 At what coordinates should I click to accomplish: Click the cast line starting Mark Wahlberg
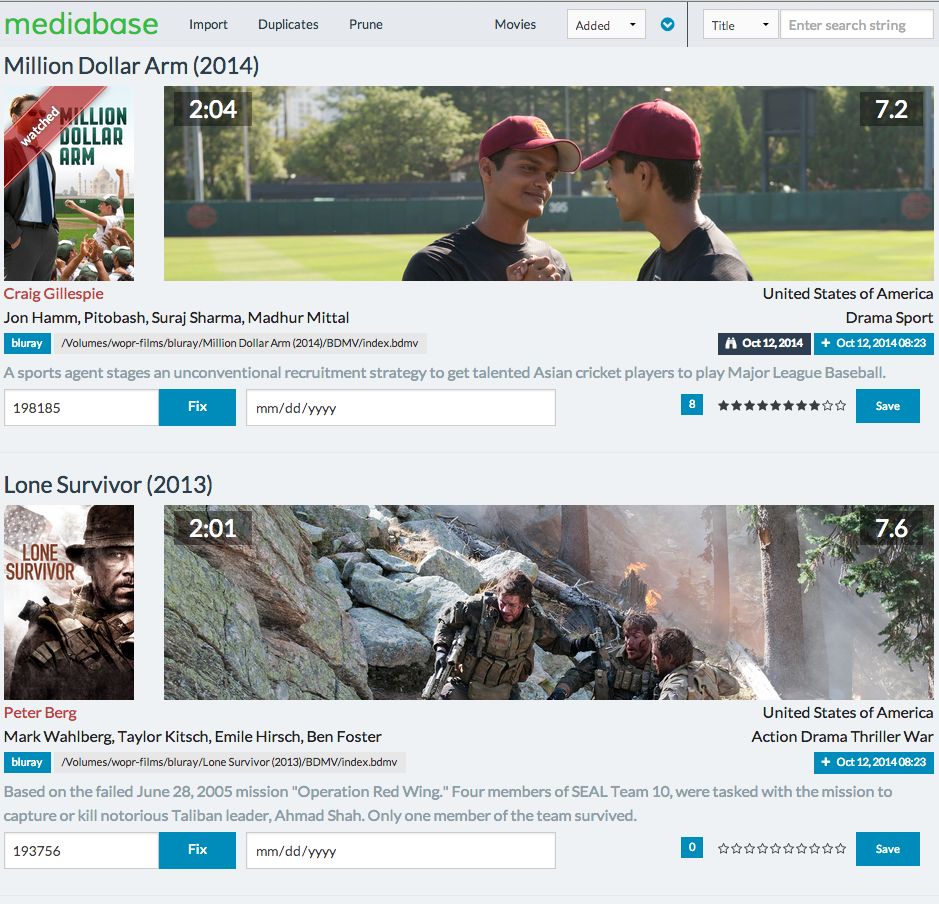click(192, 736)
